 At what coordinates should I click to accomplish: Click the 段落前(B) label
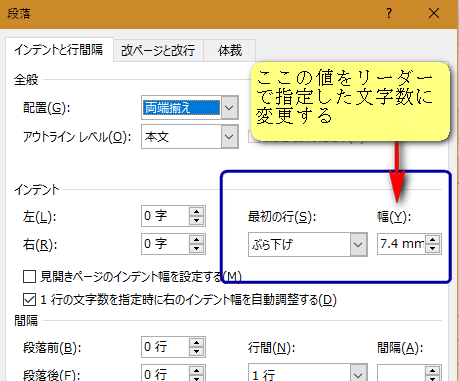click(52, 348)
